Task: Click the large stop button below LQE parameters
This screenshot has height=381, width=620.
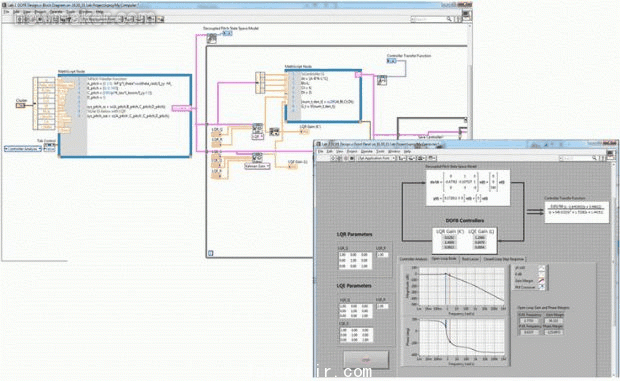Action: 366,360
